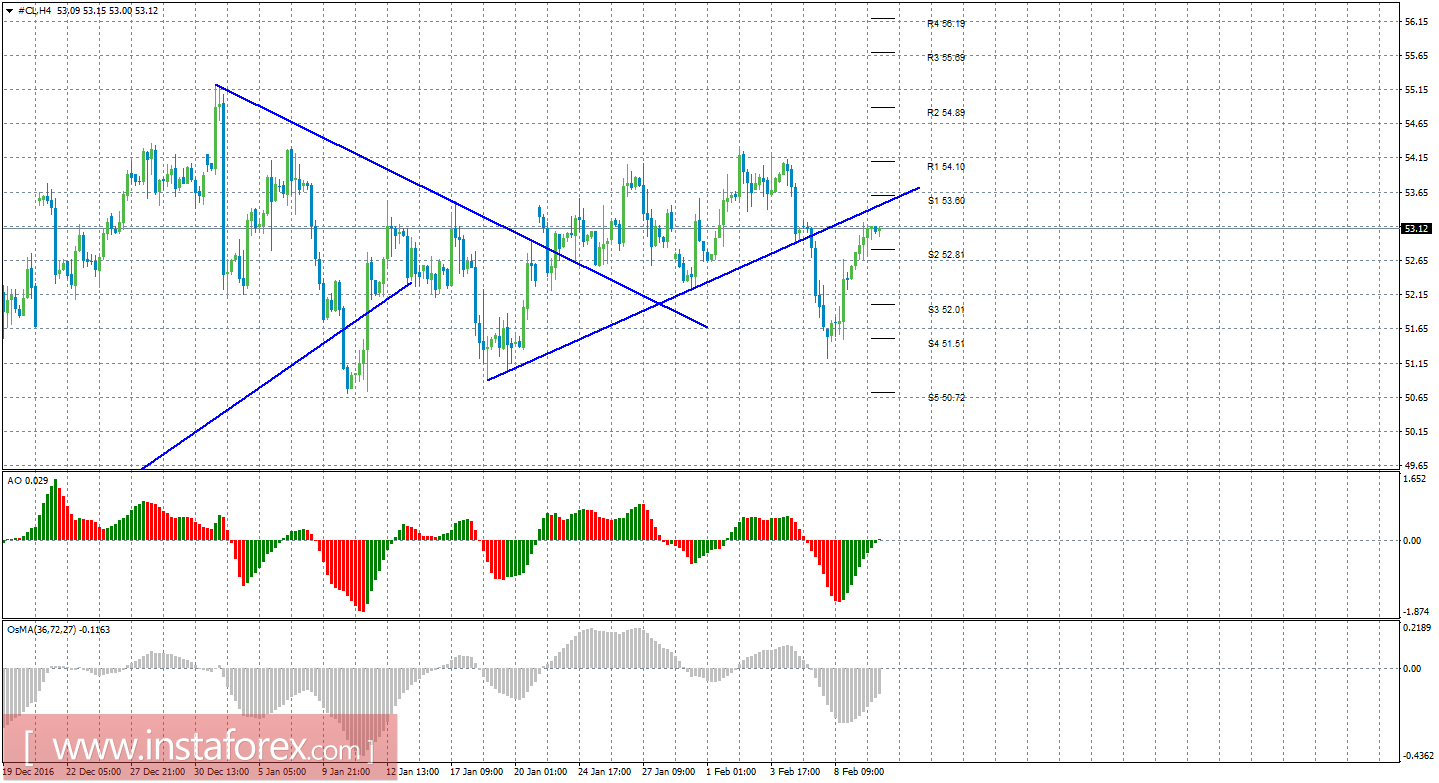Click the AO scale value -1.874

[x=1416, y=612]
